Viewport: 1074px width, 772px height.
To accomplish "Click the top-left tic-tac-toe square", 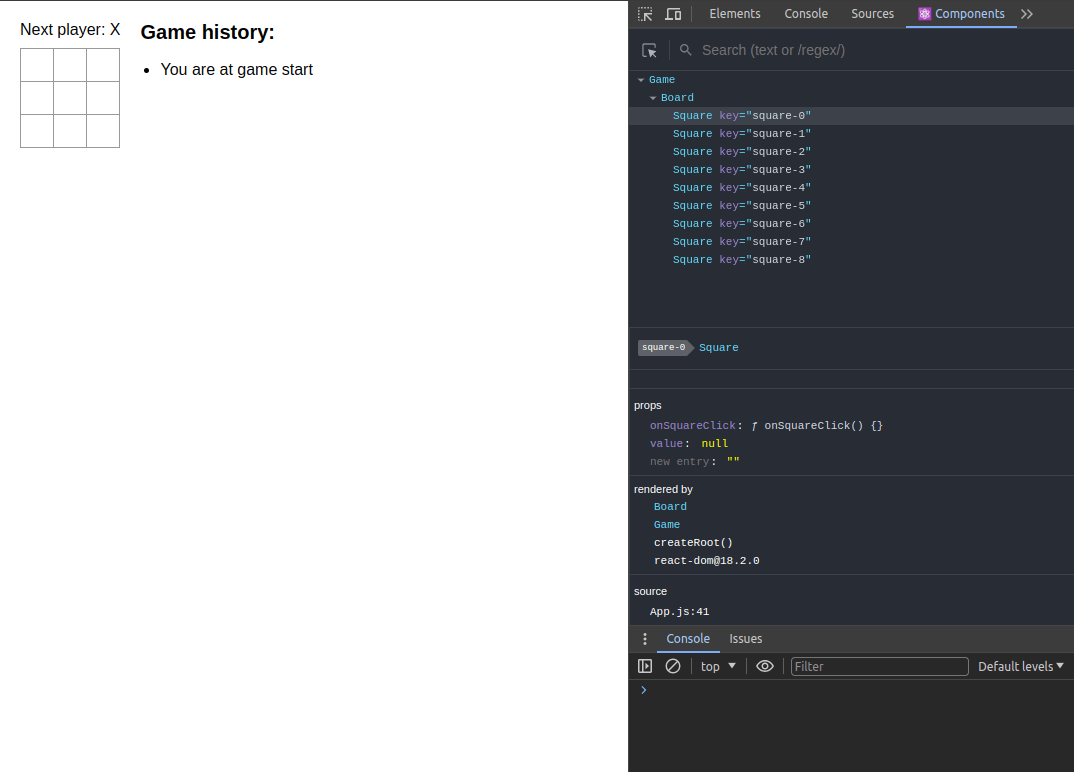I will click(37, 65).
